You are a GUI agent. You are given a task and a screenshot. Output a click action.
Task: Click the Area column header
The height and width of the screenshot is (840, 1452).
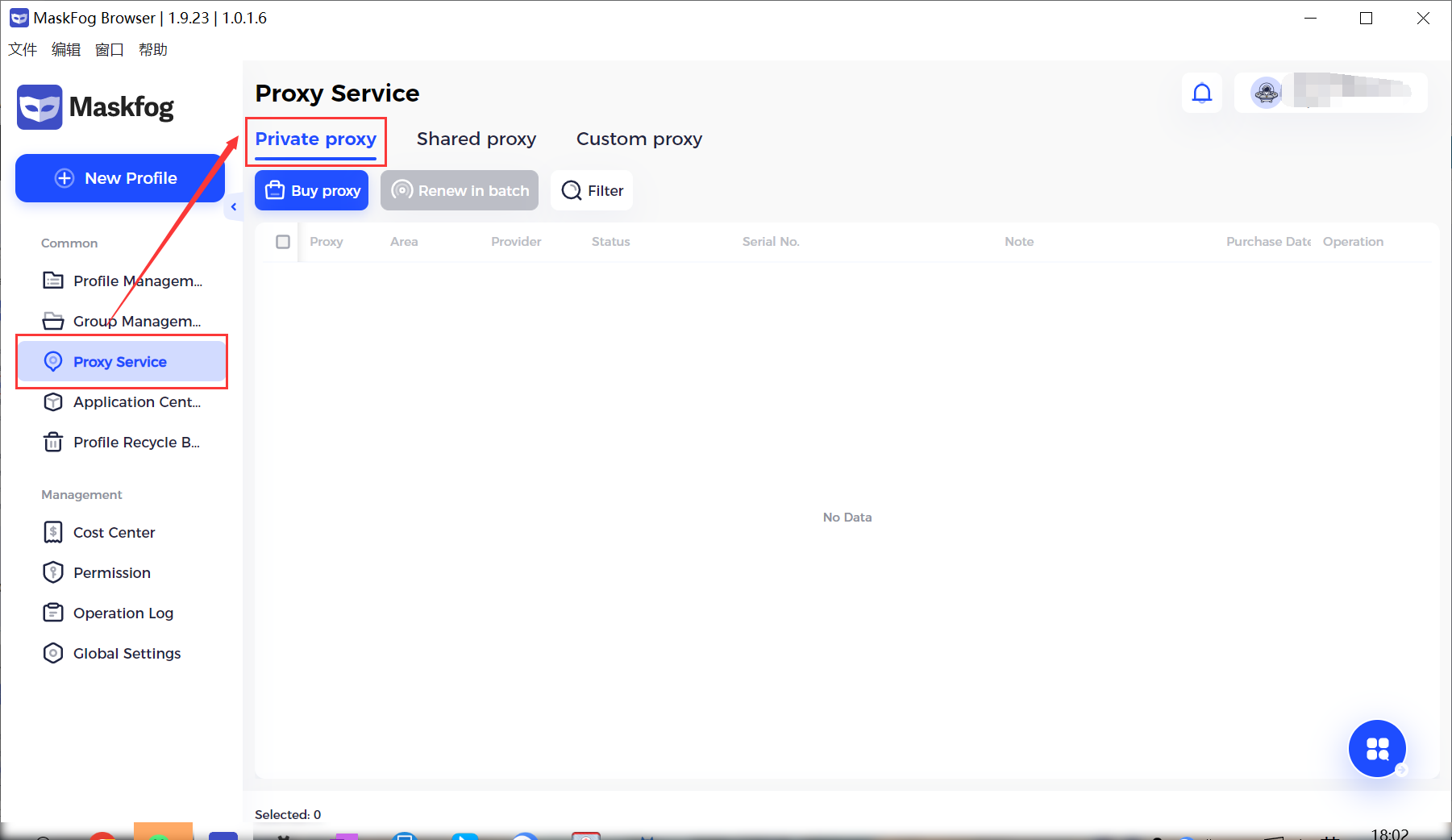(x=404, y=242)
